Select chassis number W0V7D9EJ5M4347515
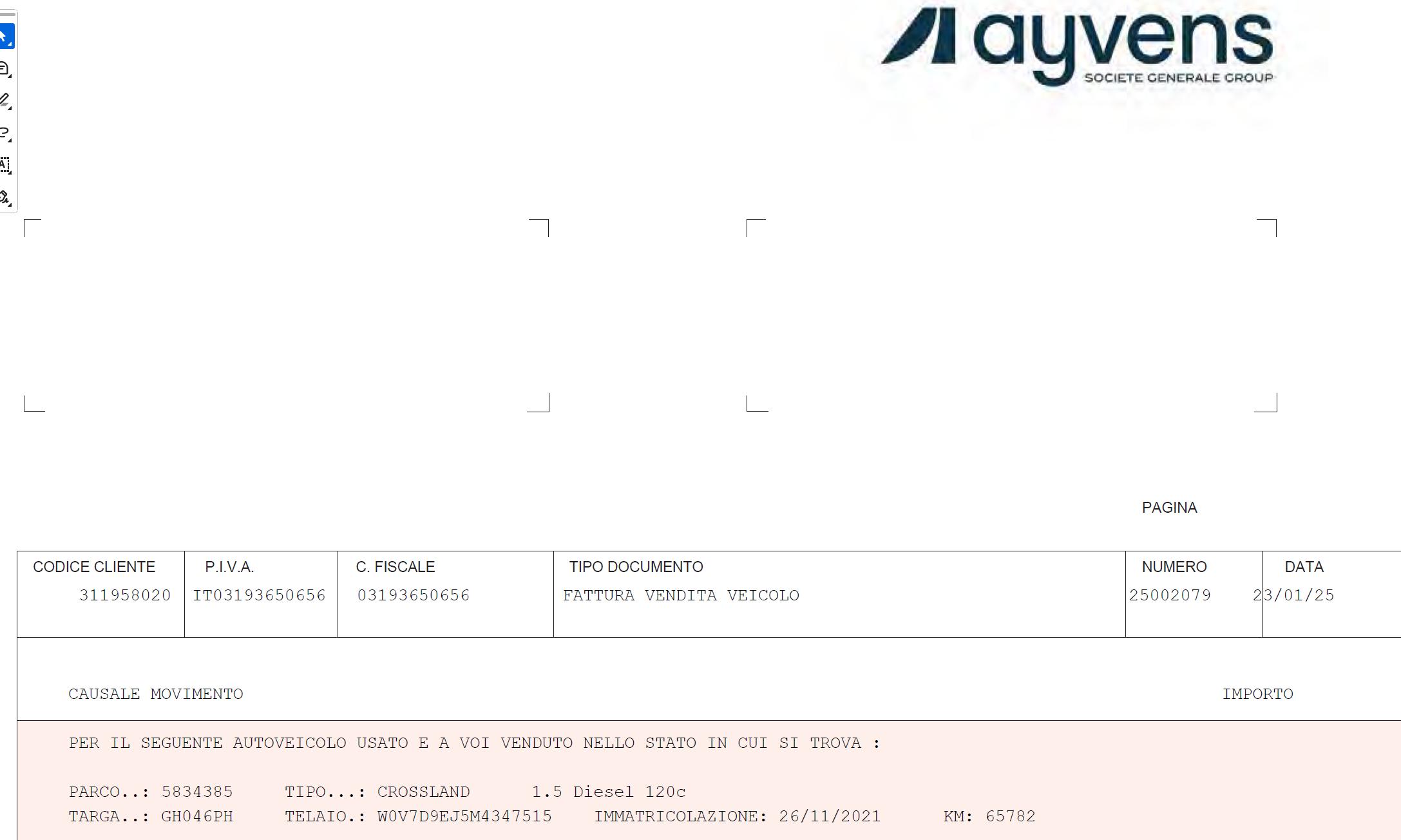The height and width of the screenshot is (840, 1401). (464, 816)
